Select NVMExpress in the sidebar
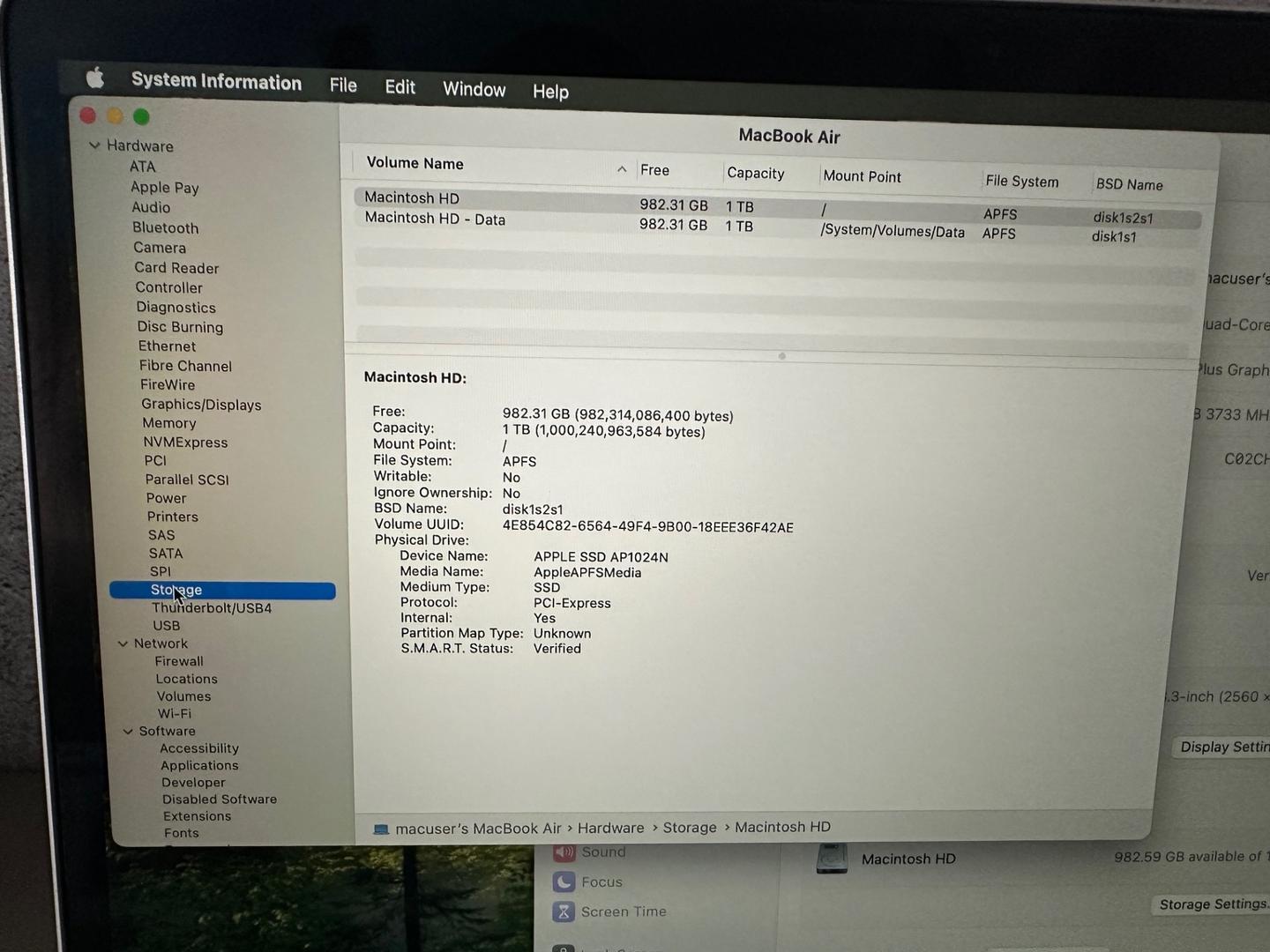1270x952 pixels. coord(185,443)
